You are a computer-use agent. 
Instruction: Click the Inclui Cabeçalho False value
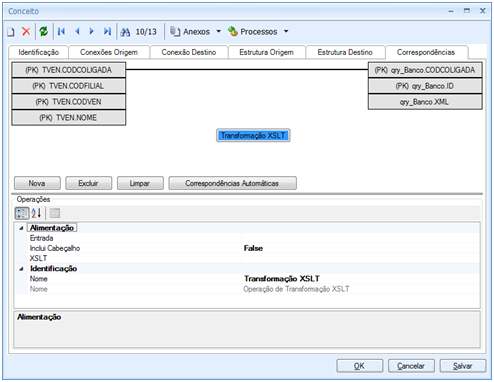(x=361, y=248)
